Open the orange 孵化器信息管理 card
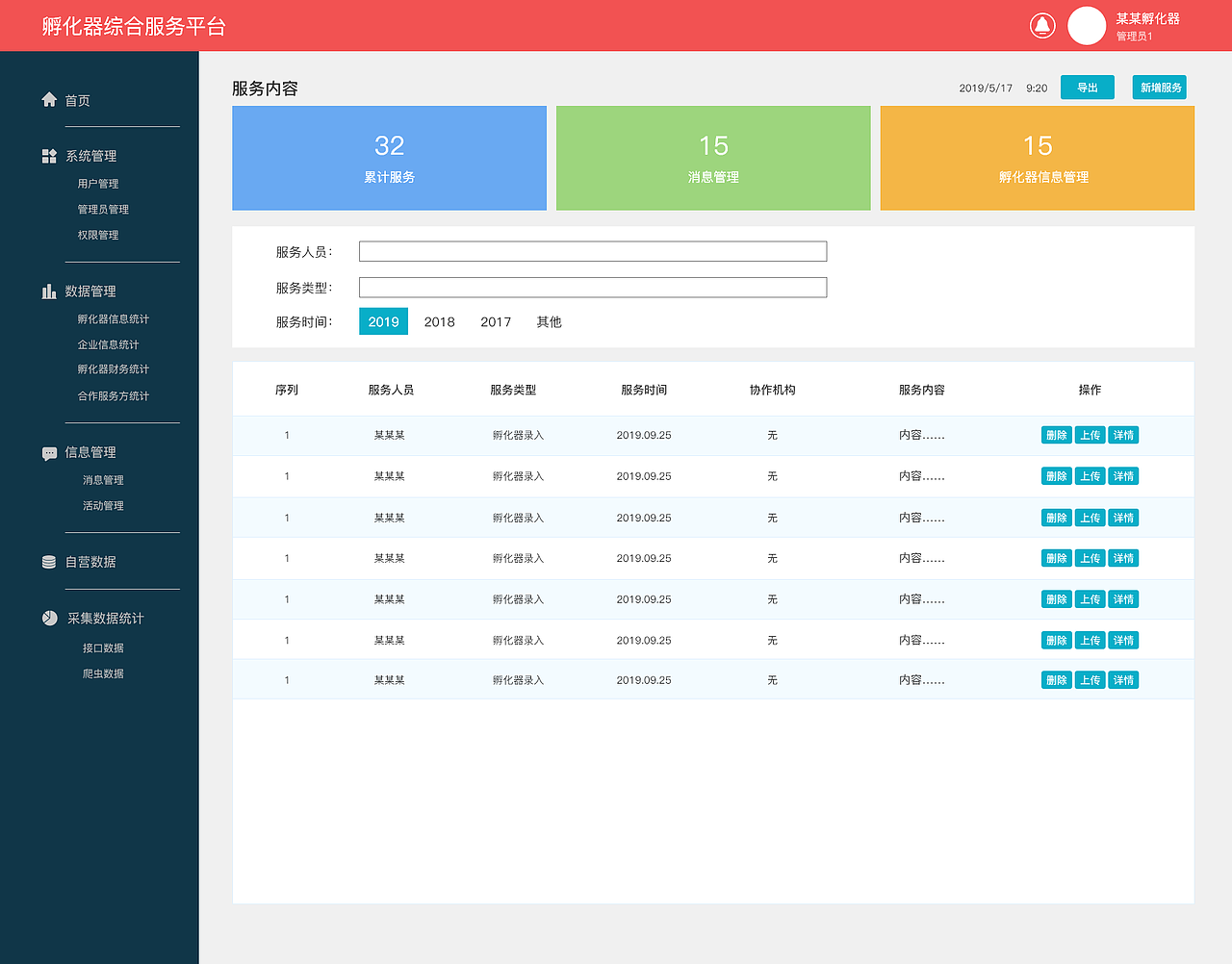1232x964 pixels. click(1038, 158)
